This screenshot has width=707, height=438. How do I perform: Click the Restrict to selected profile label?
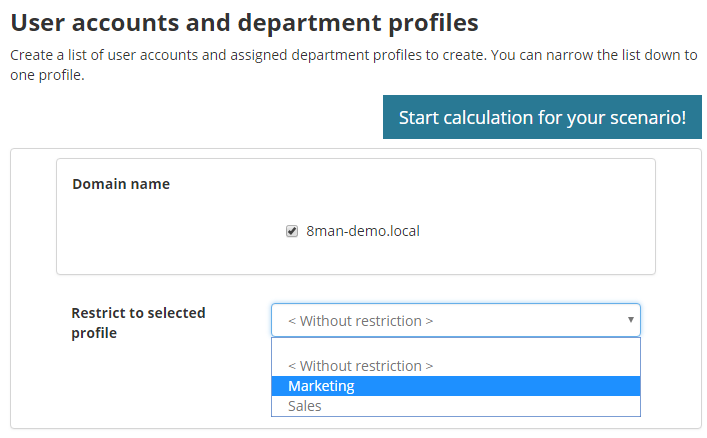138,313
